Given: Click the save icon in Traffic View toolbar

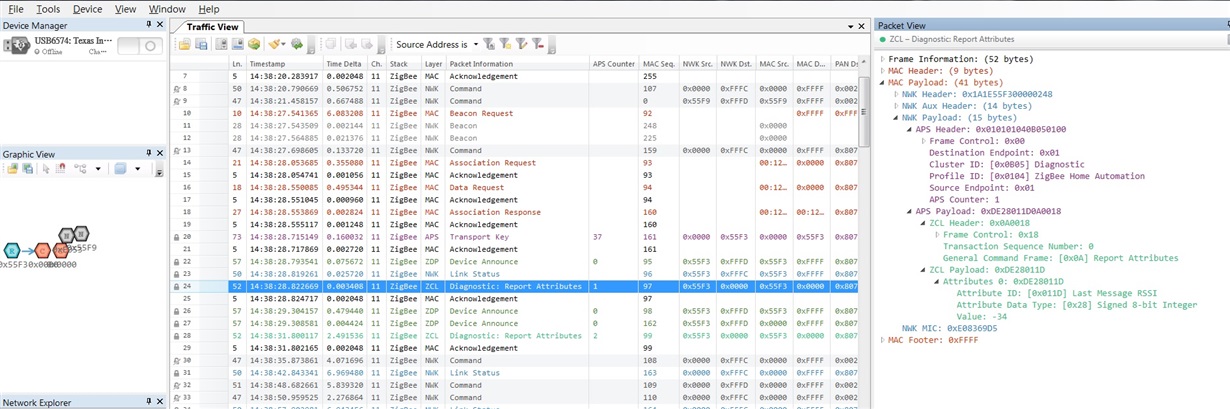Looking at the screenshot, I should click(201, 45).
